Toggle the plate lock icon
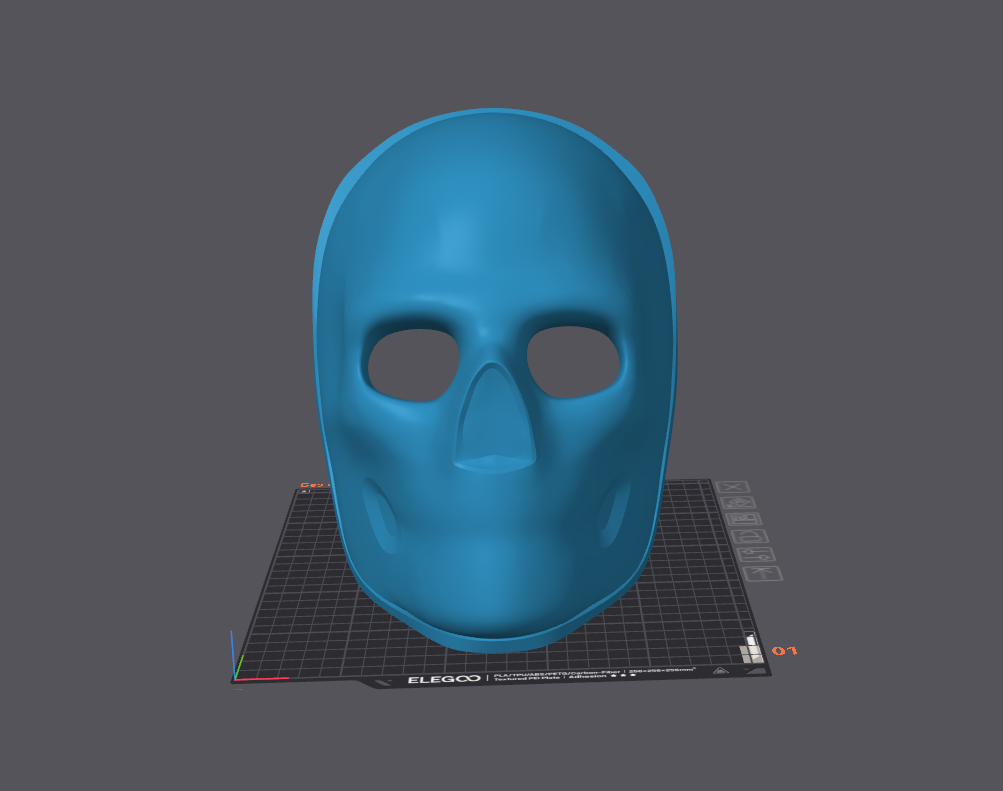 click(752, 537)
